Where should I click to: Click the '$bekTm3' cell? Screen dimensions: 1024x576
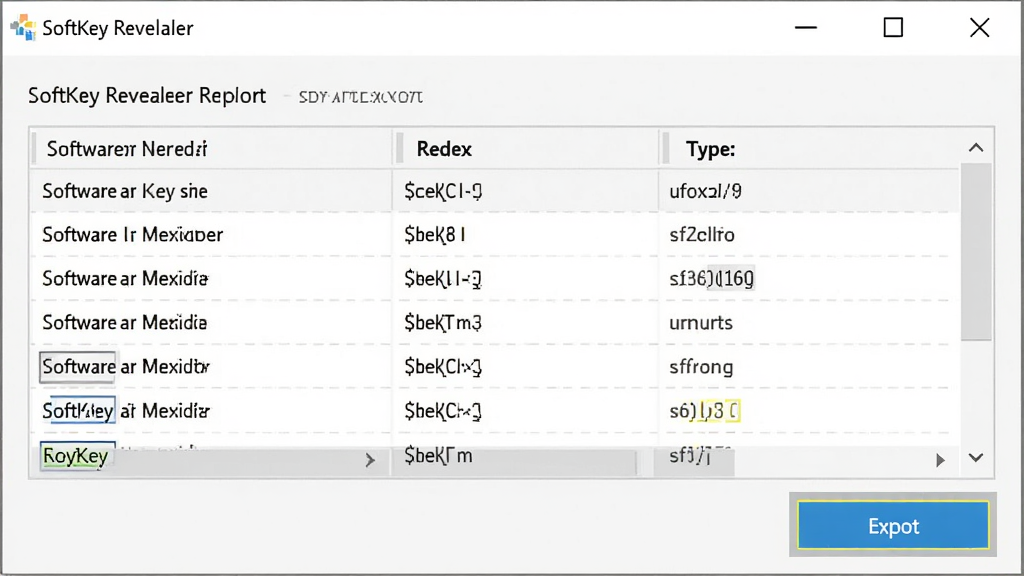coord(443,323)
